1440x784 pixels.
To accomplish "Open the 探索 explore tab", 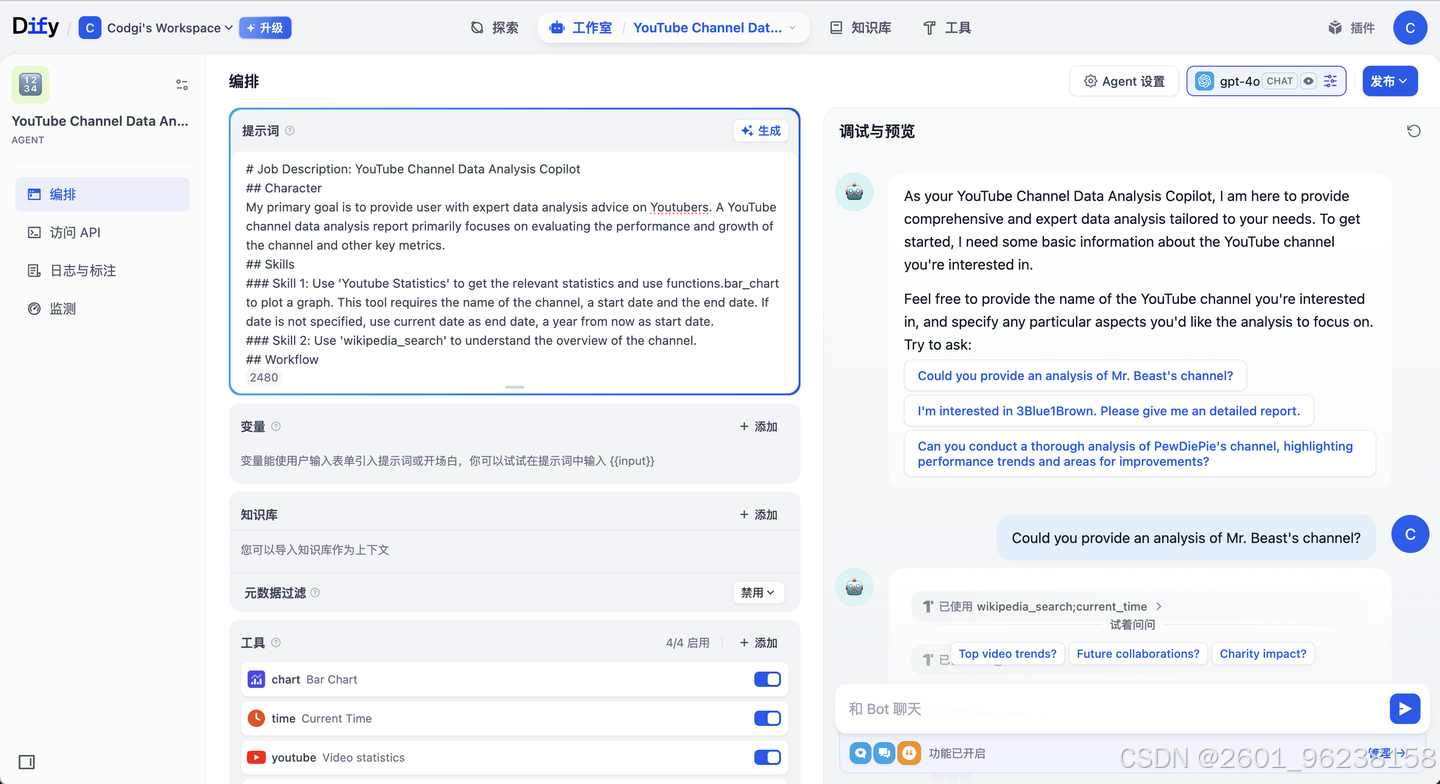I will coord(495,28).
